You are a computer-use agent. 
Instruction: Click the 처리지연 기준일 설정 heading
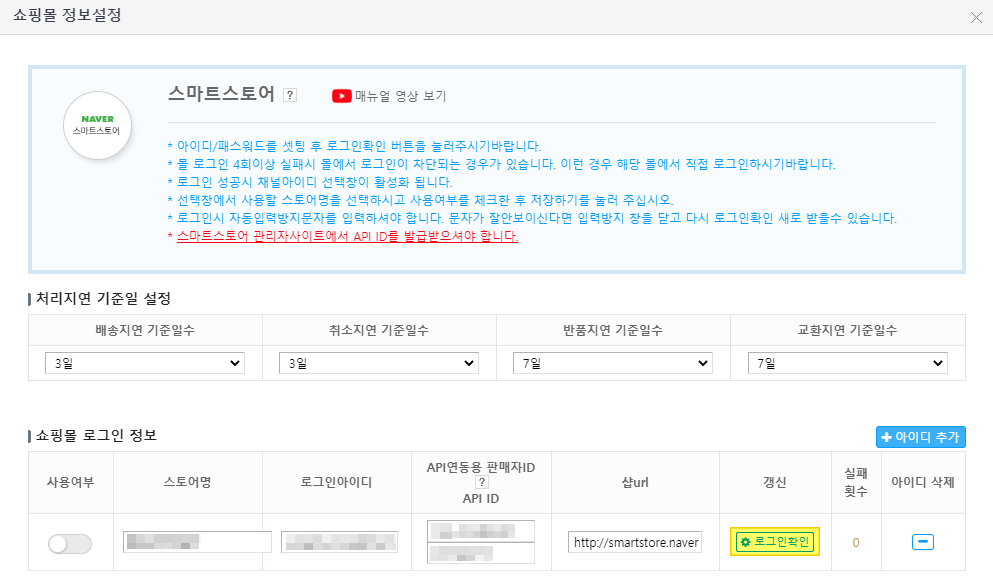coord(103,298)
